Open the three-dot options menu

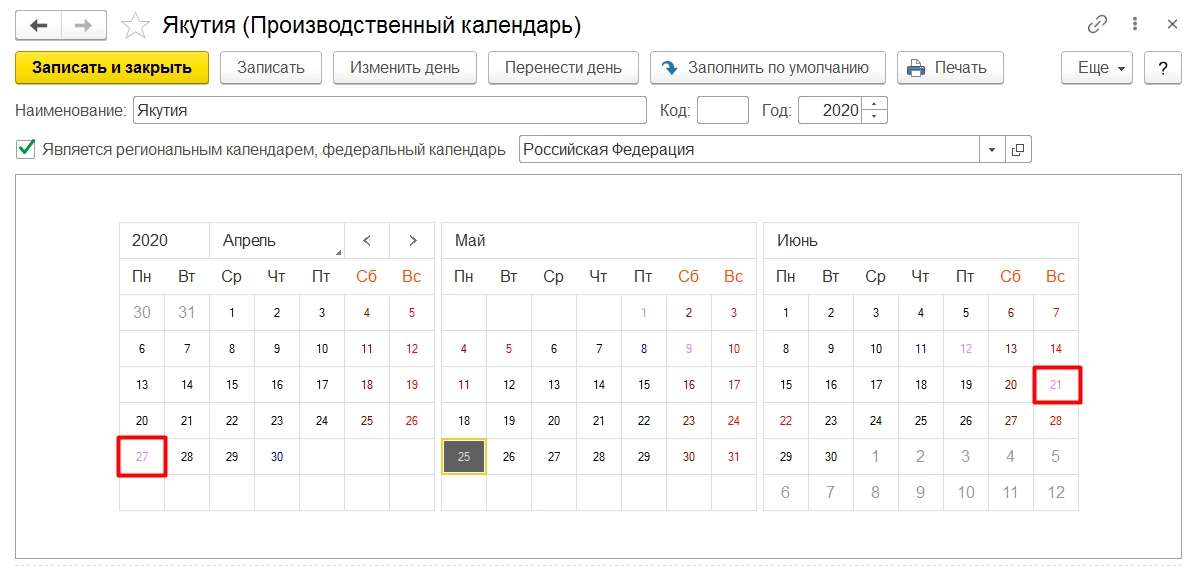point(1135,24)
